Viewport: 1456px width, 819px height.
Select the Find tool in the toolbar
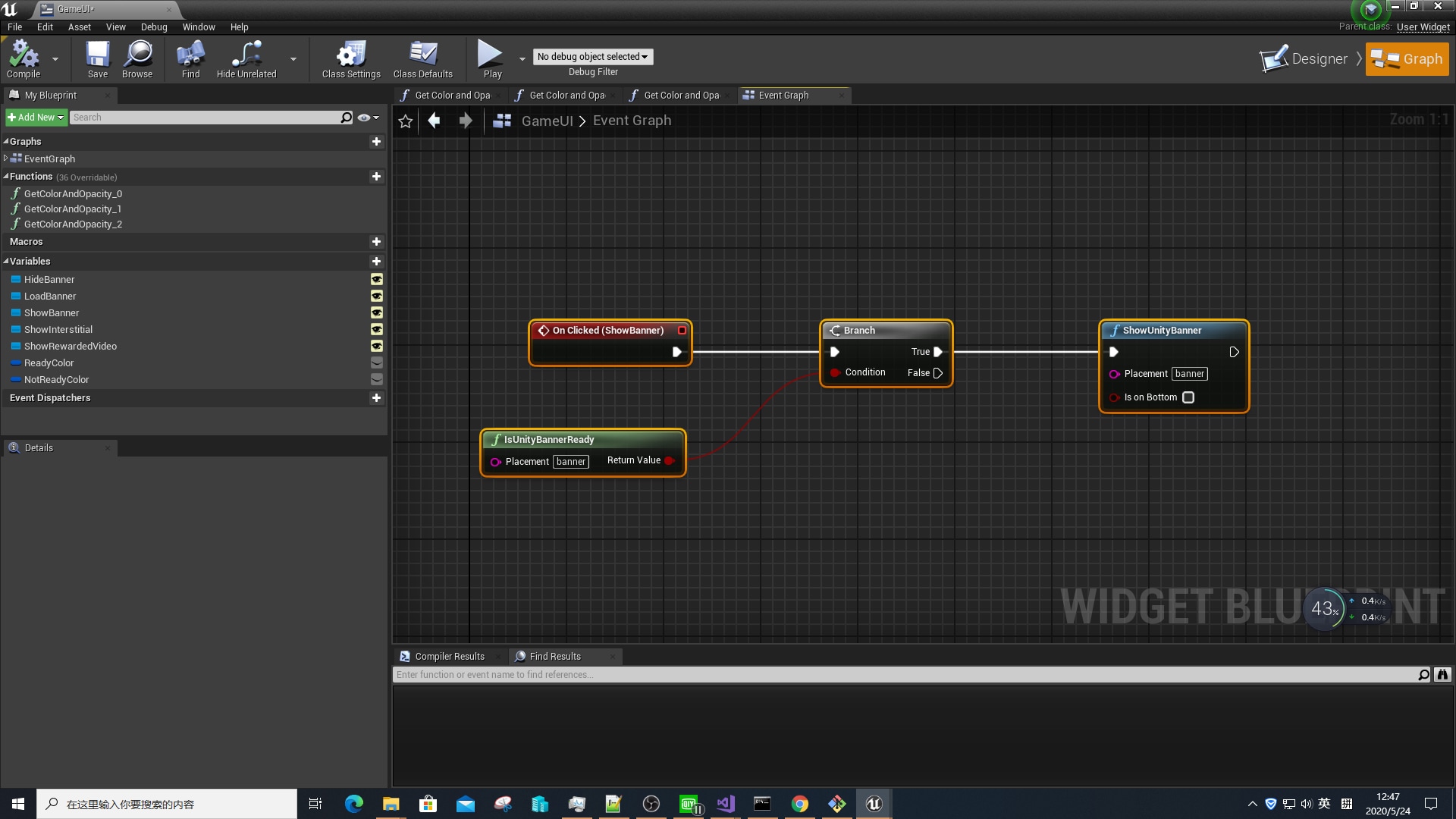190,58
